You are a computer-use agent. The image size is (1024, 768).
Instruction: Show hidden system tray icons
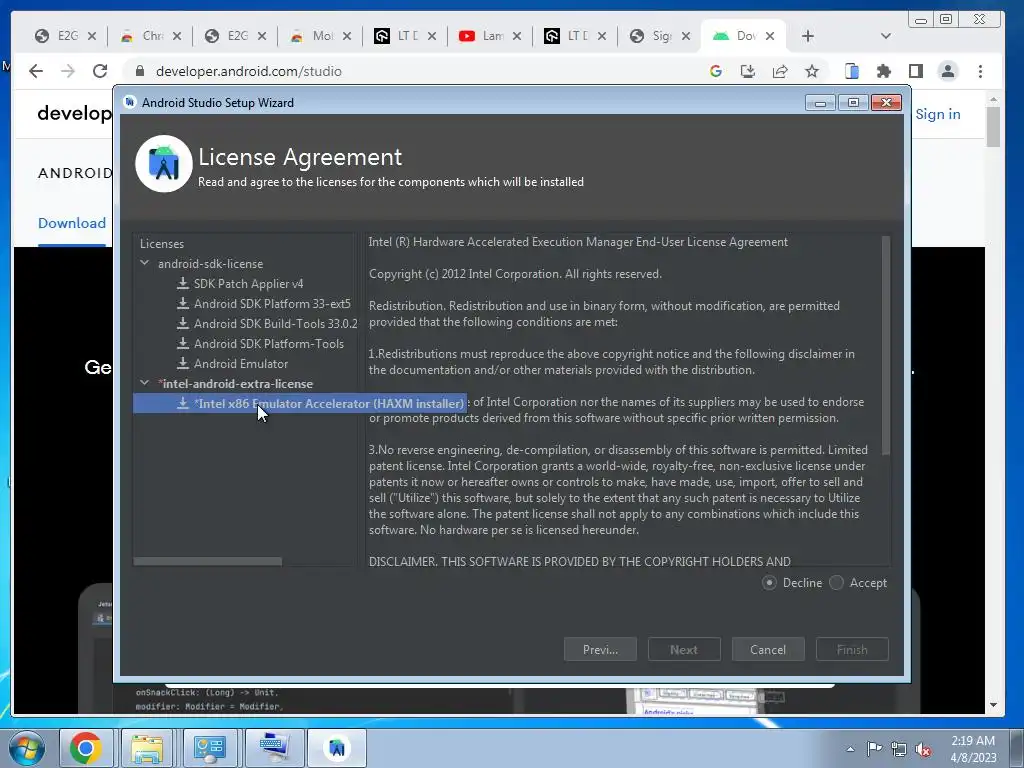pyautogui.click(x=850, y=749)
